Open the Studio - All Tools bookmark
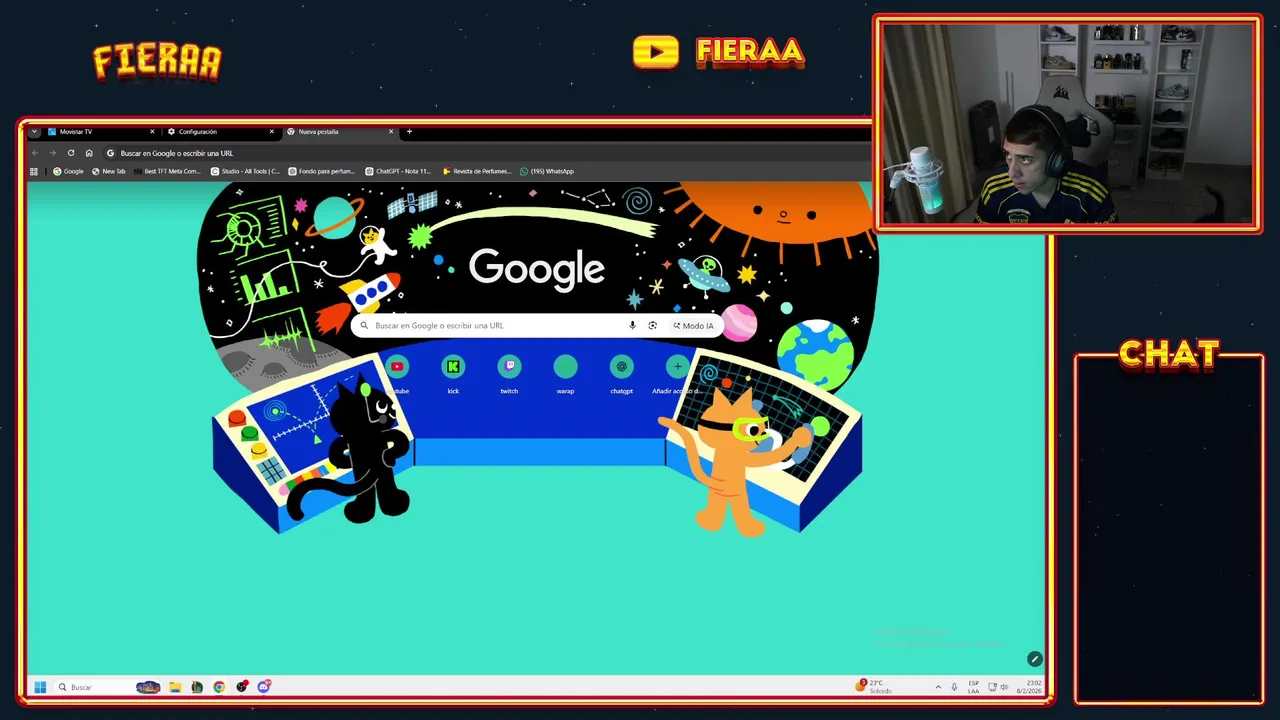1280x720 pixels. pos(245,171)
